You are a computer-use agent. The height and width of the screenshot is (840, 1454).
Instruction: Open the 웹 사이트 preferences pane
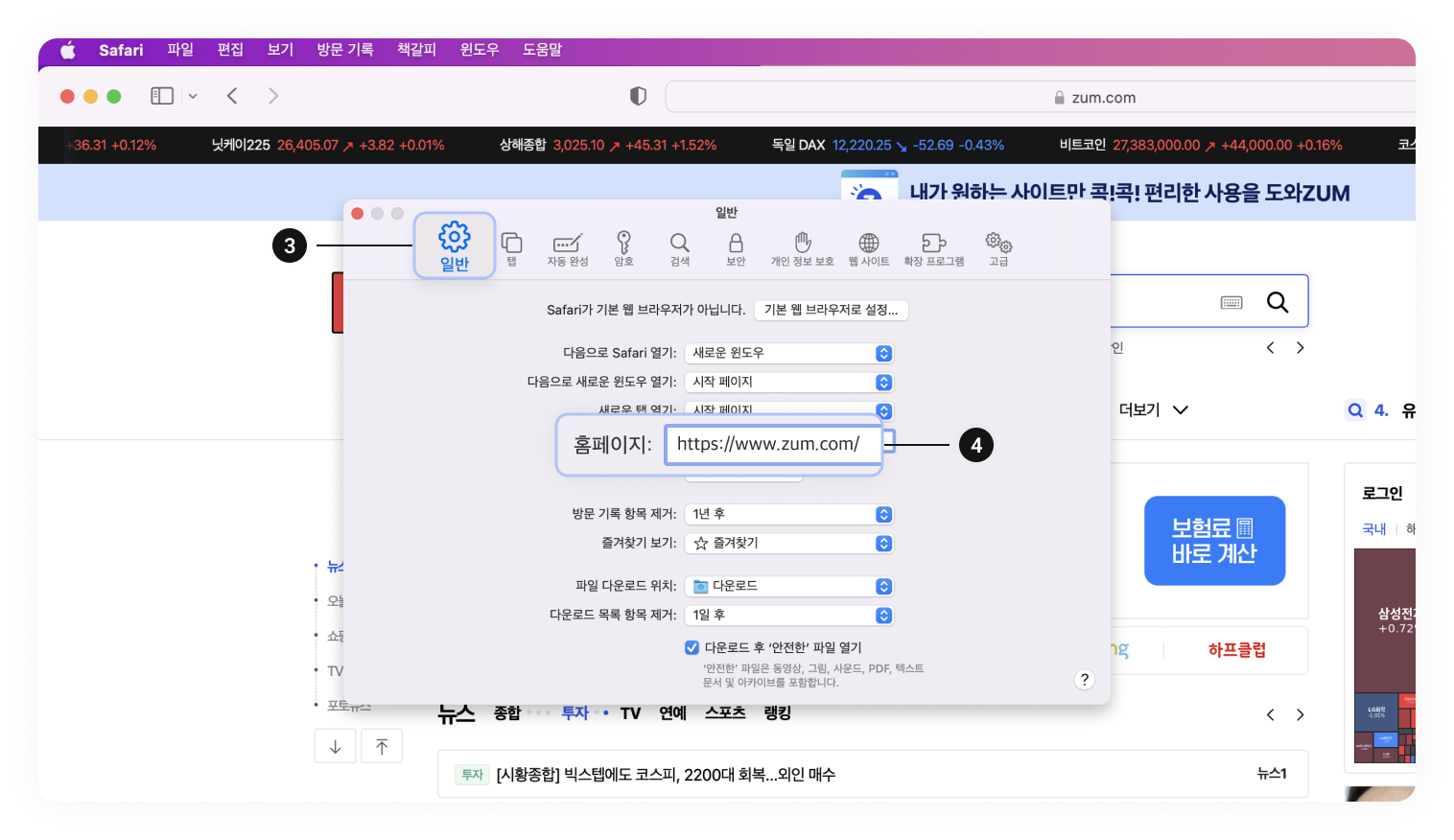(x=868, y=245)
